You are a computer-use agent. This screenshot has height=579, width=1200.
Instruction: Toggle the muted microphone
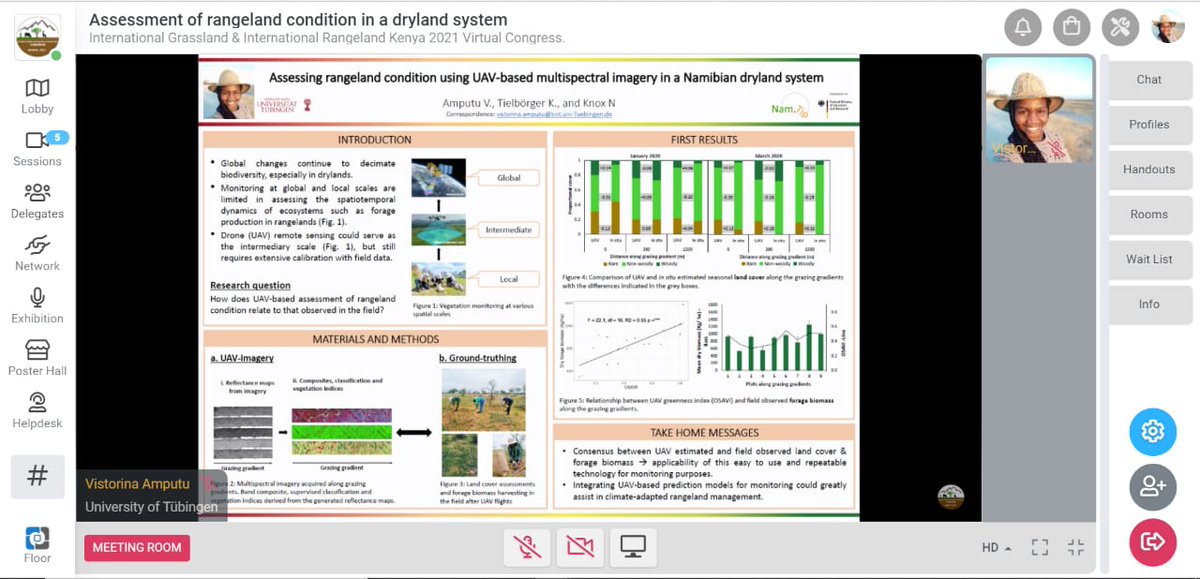pos(528,546)
